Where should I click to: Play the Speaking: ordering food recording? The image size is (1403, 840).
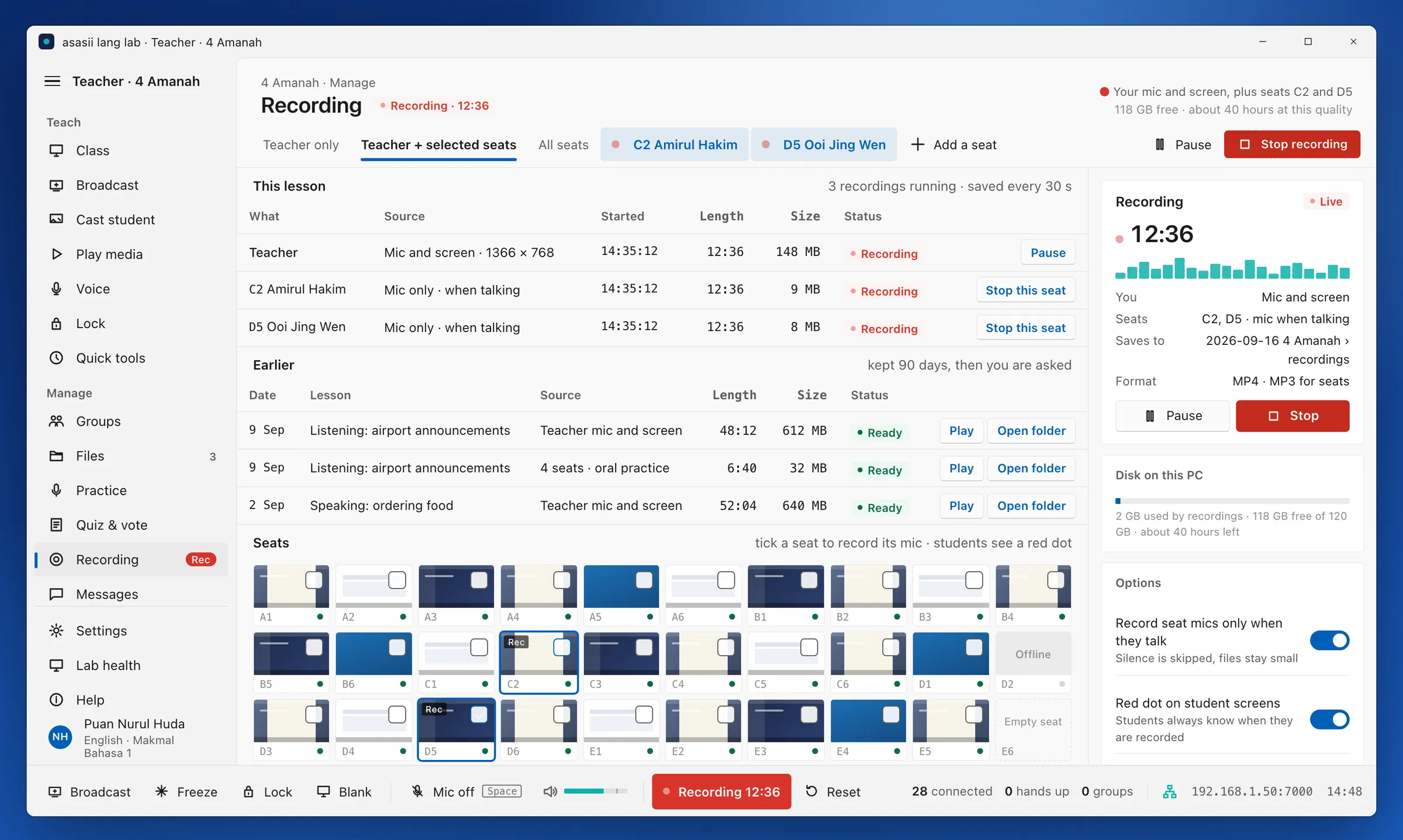coord(961,506)
